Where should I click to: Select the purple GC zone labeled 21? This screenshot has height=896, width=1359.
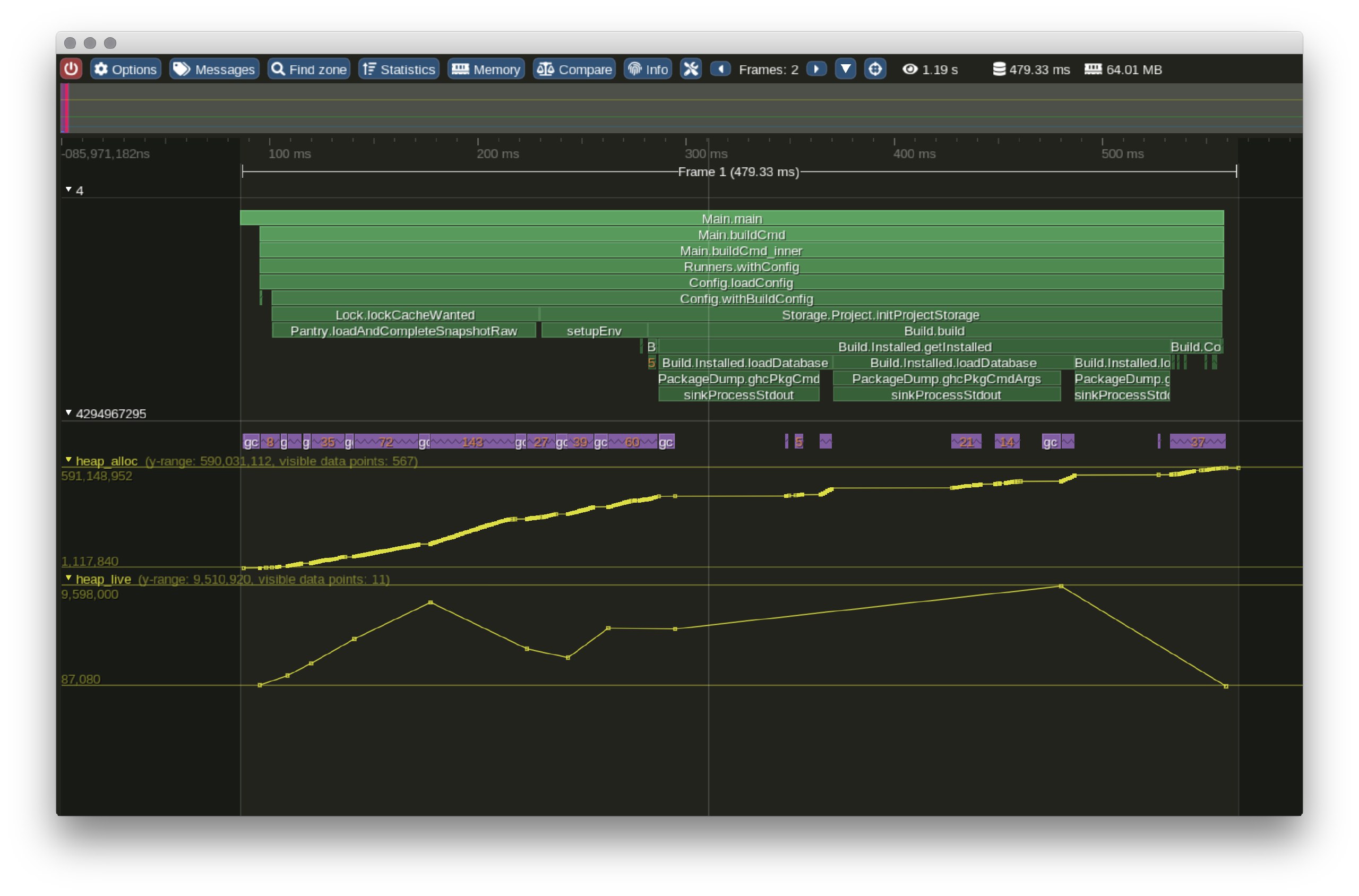click(966, 441)
